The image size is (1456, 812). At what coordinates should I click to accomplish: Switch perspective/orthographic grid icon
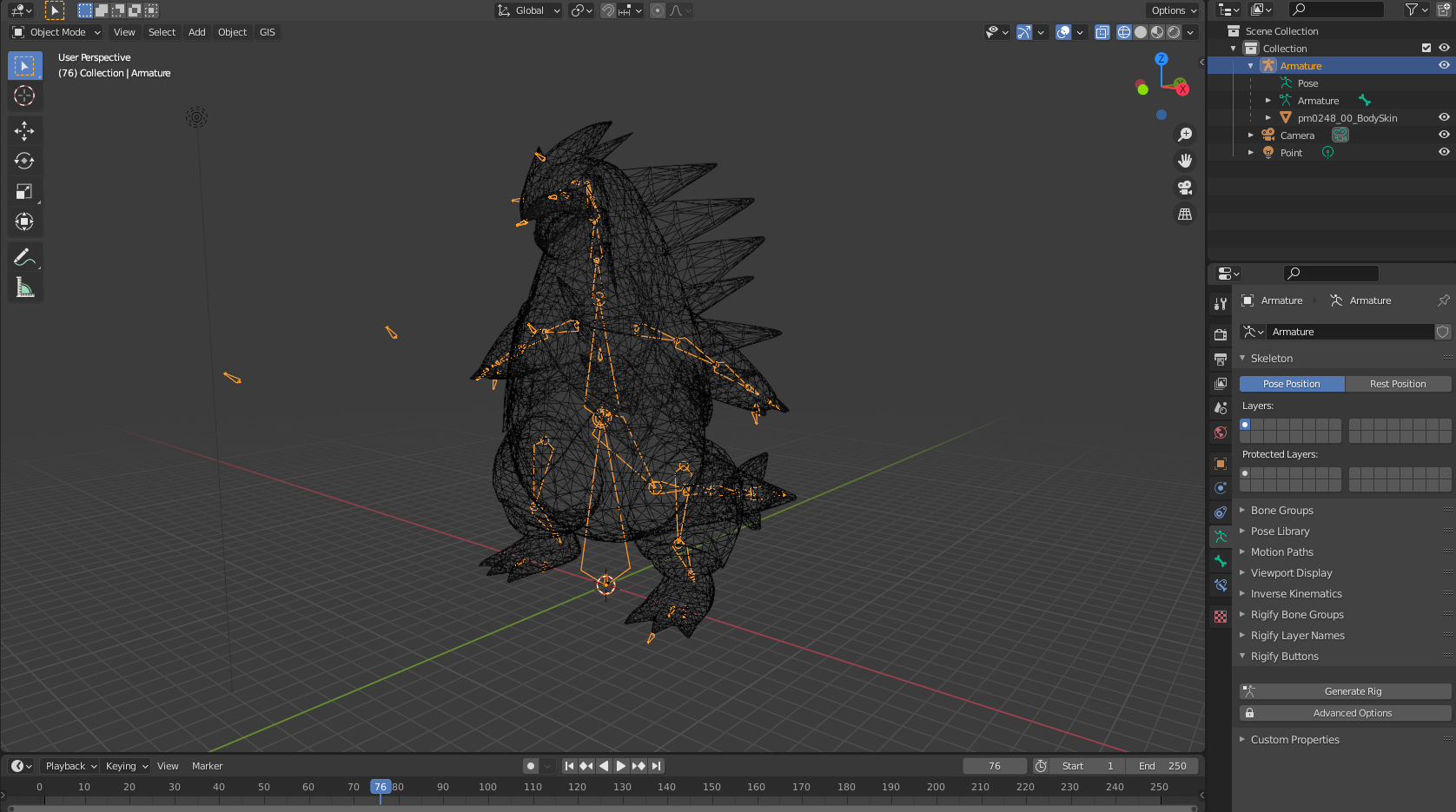[x=1185, y=214]
